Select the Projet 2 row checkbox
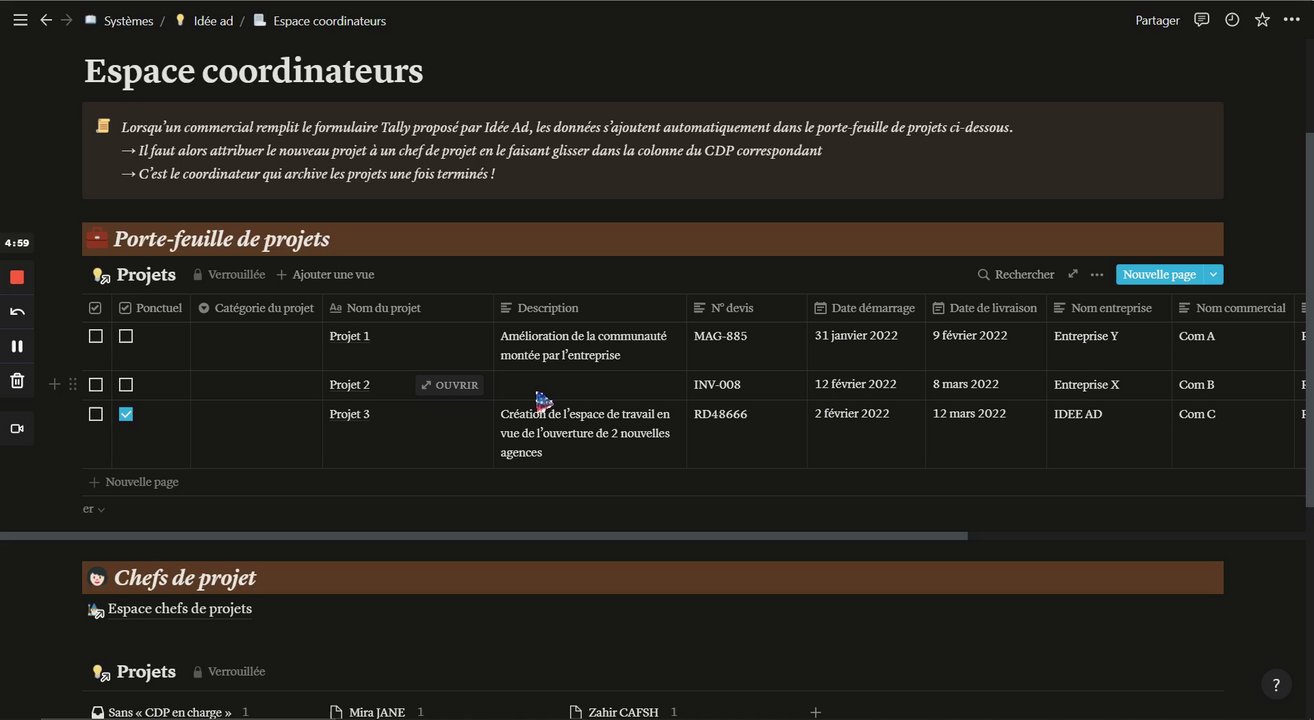Screen dimensions: 1314x720 click(x=96, y=385)
